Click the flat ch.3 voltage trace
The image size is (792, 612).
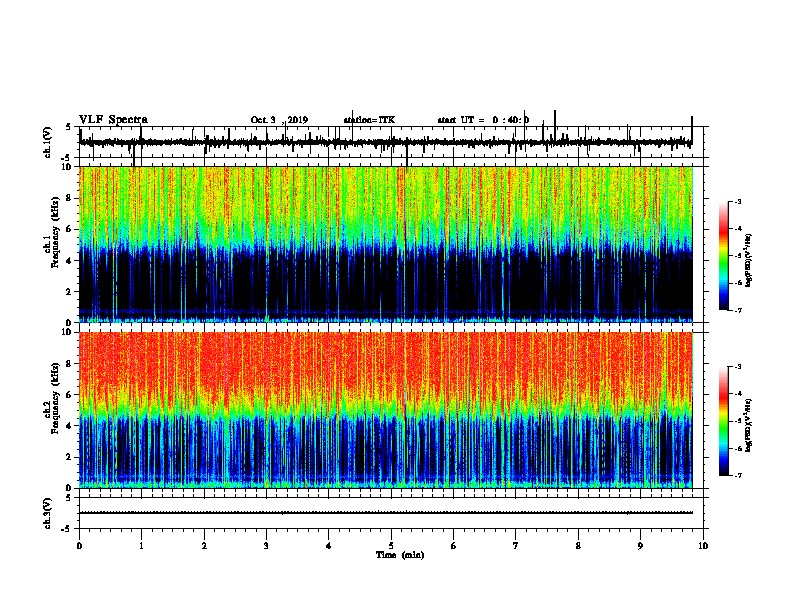click(x=385, y=513)
